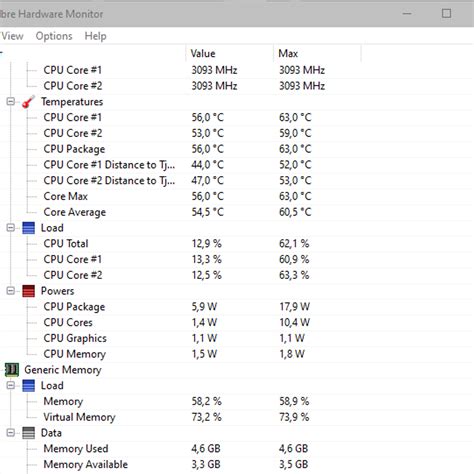Screen dimensions: 474x474
Task: Select the Core Average row
Action: 237,212
